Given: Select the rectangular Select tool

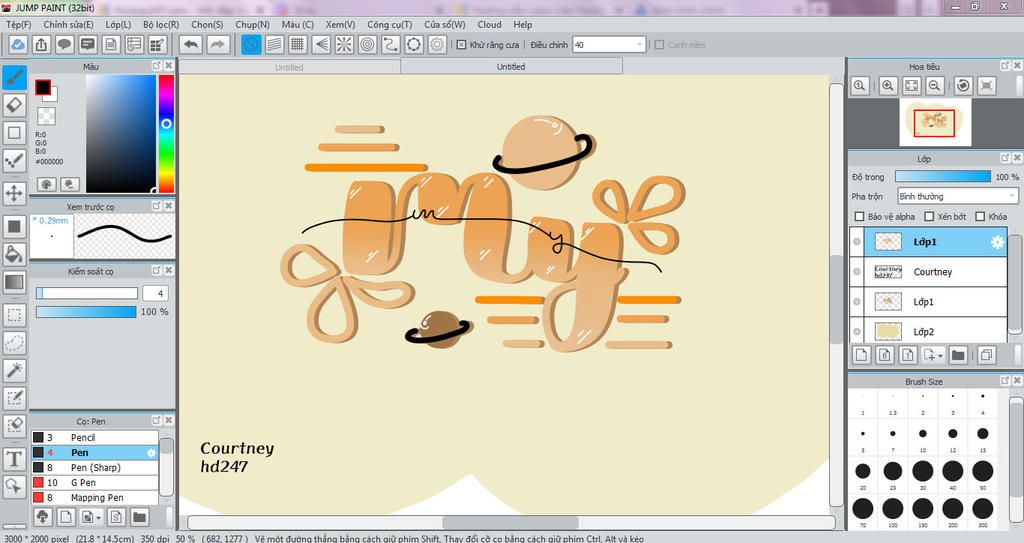Looking at the screenshot, I should pos(14,314).
